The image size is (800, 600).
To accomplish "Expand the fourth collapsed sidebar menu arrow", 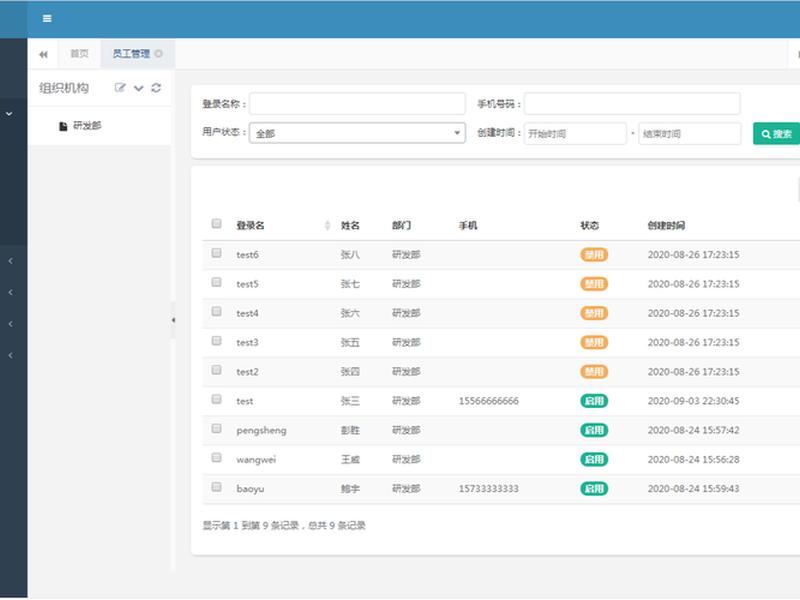I will click(x=11, y=356).
